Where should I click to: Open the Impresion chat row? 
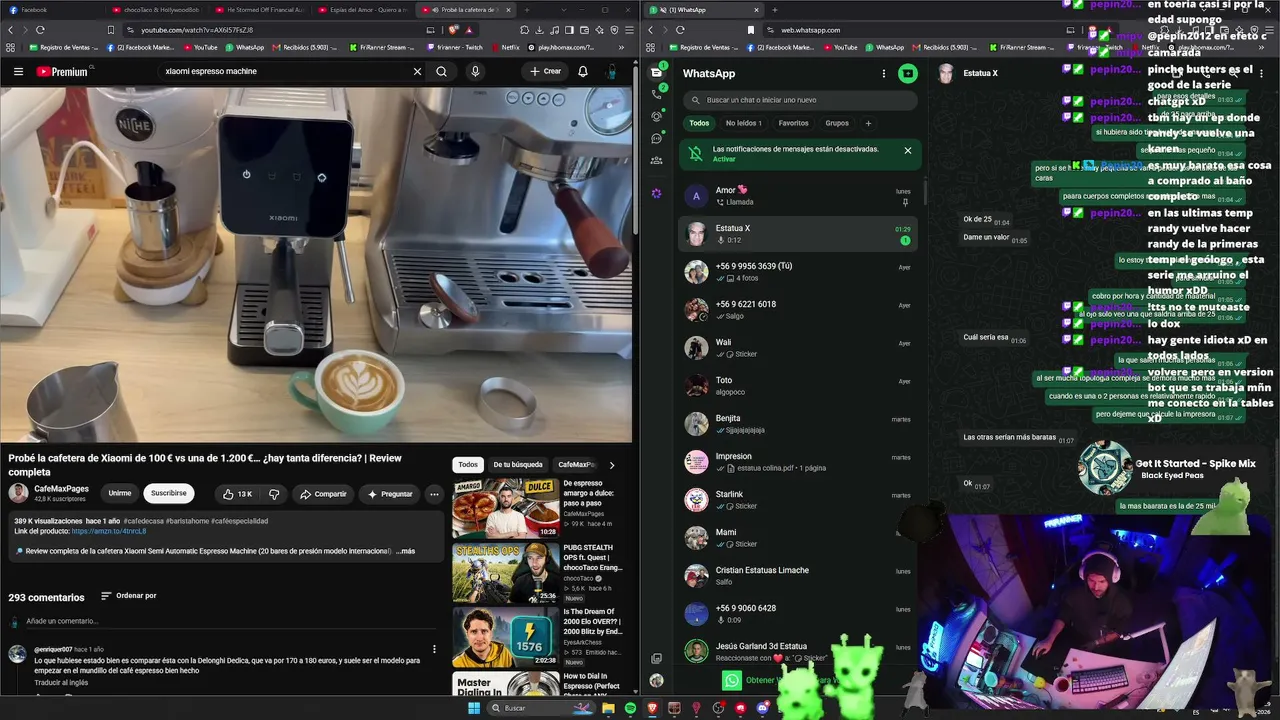[799, 462]
